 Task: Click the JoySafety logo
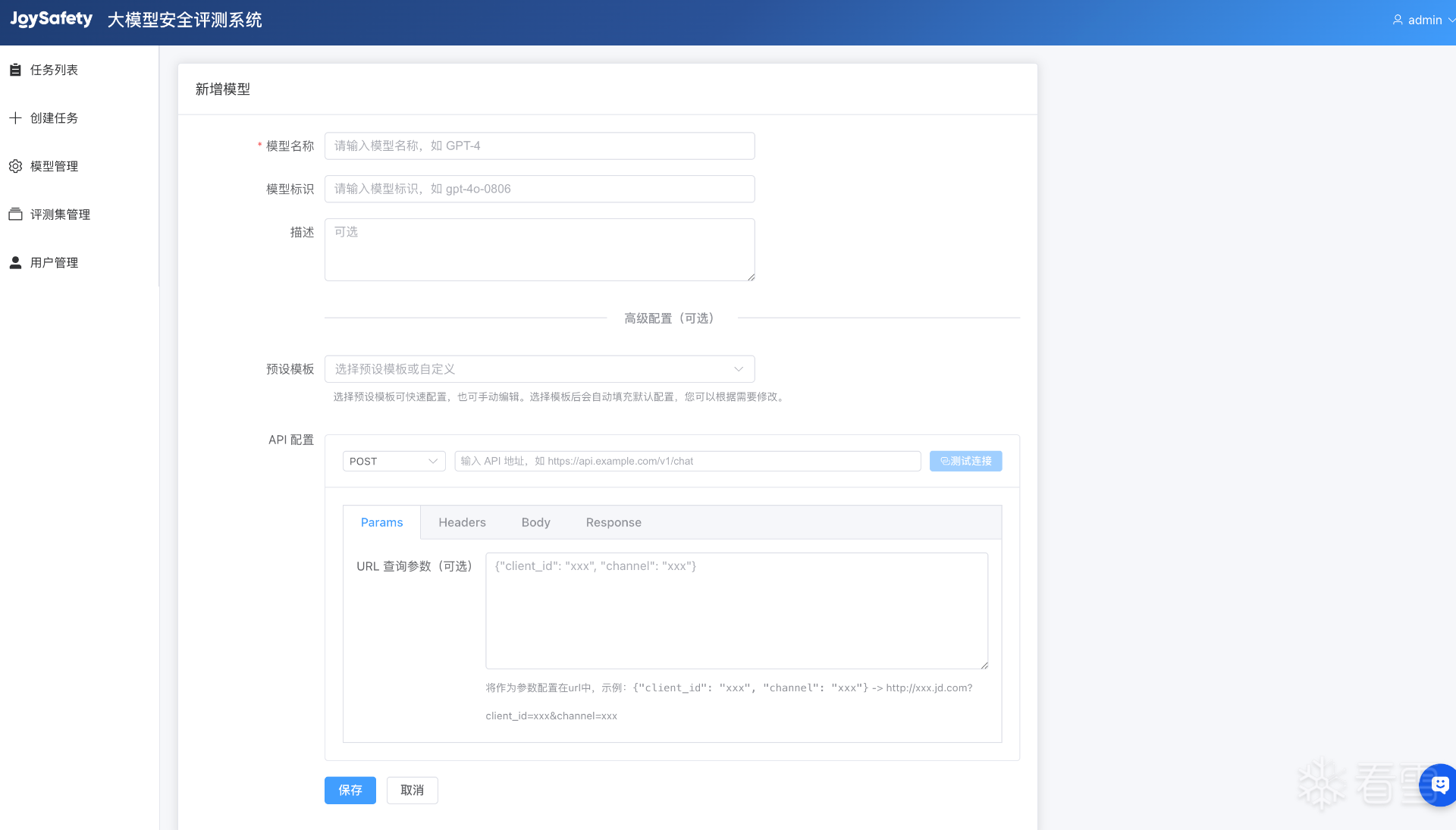point(52,20)
